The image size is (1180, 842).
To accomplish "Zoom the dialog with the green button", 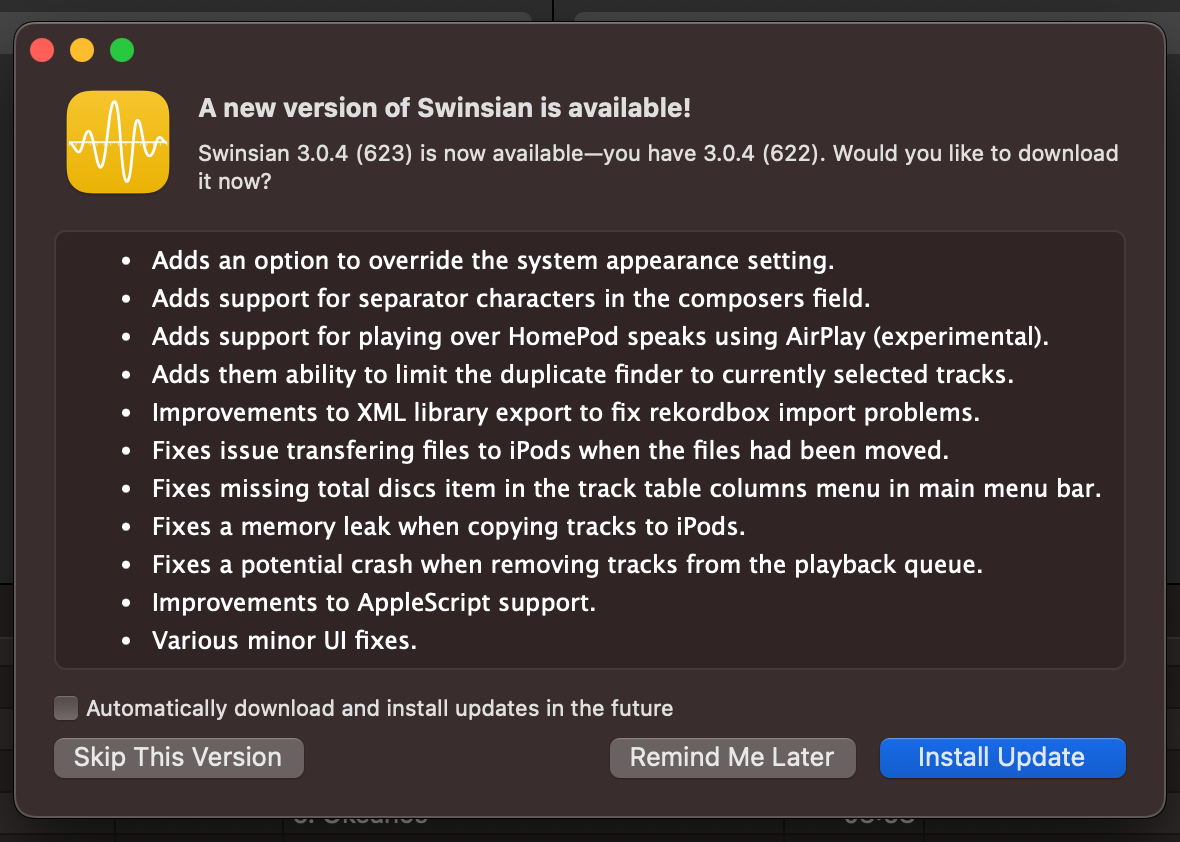I will click(x=122, y=50).
